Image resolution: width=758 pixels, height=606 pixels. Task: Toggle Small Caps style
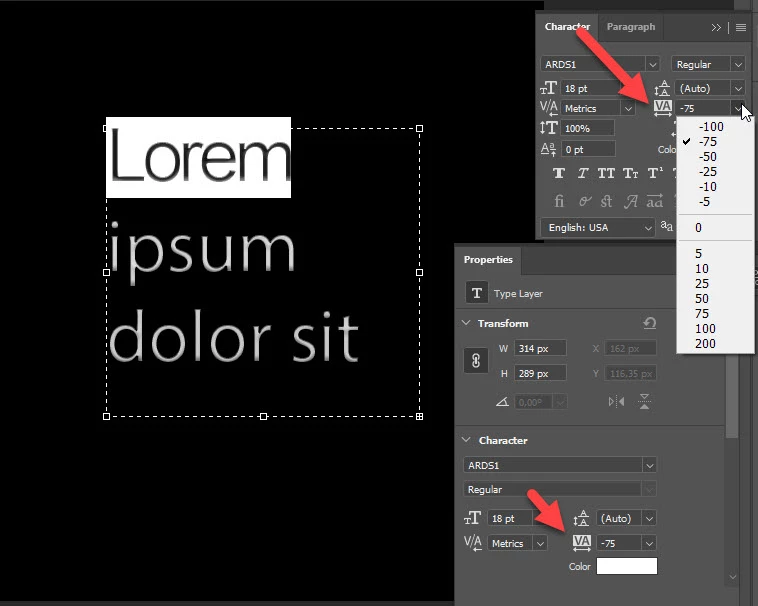(630, 173)
